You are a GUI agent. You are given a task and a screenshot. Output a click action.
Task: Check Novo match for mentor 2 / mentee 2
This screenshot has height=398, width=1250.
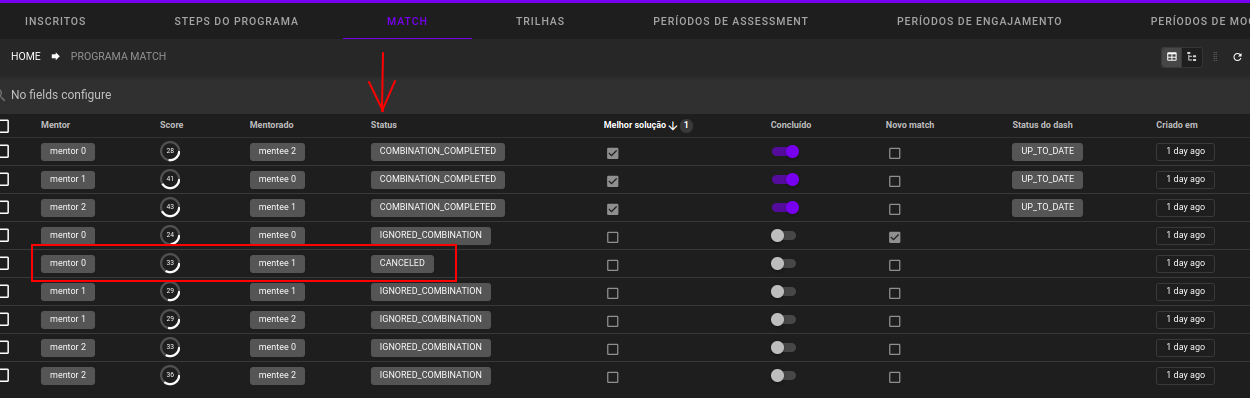tap(895, 377)
